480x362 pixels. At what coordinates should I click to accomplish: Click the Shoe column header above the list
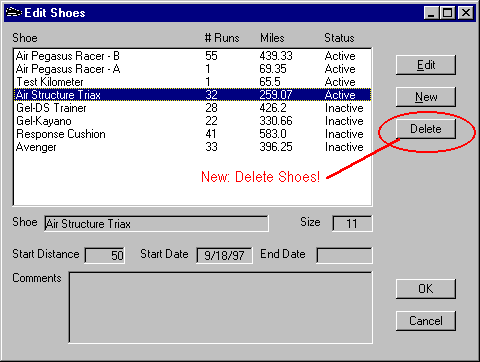pyautogui.click(x=25, y=38)
